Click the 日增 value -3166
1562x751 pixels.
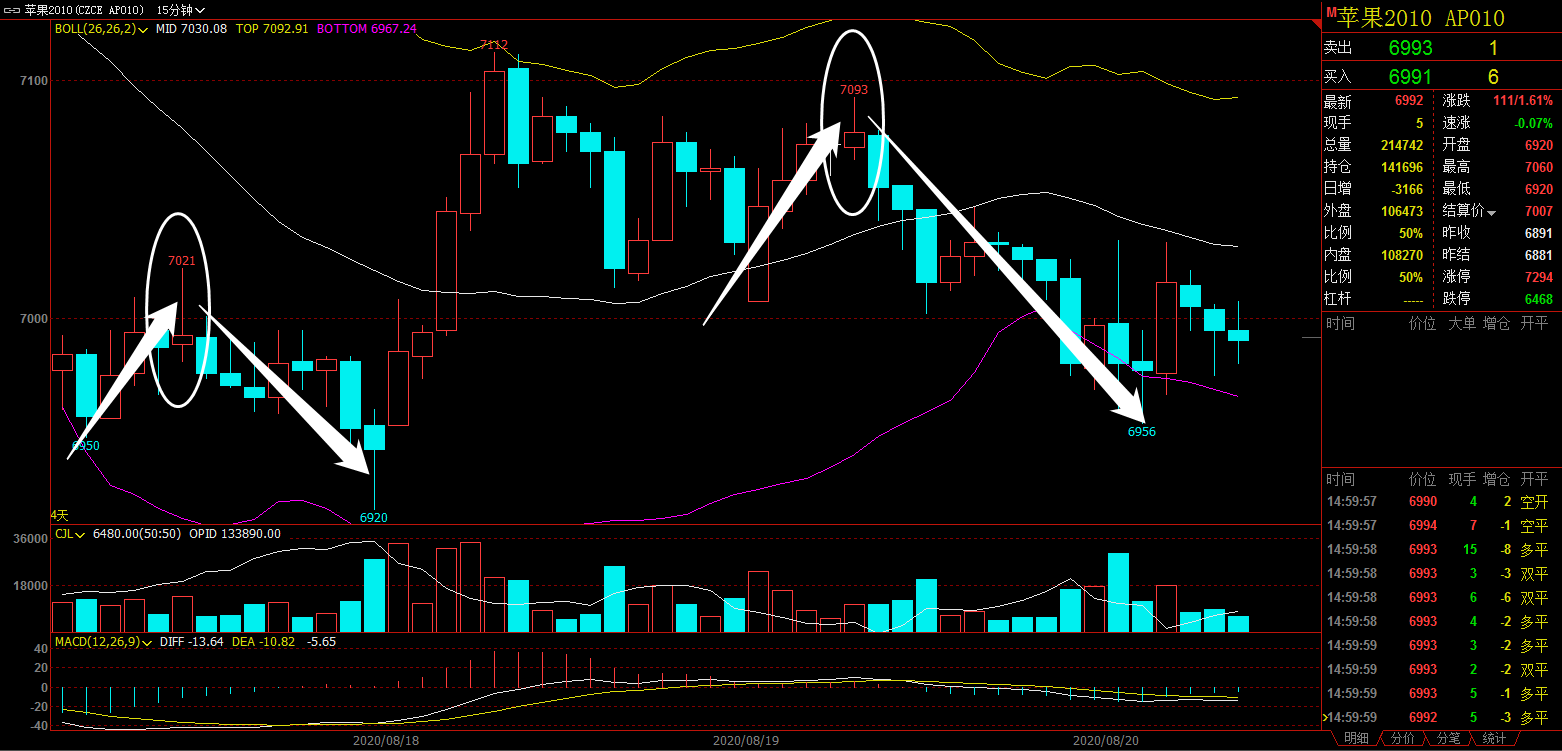(x=1405, y=189)
